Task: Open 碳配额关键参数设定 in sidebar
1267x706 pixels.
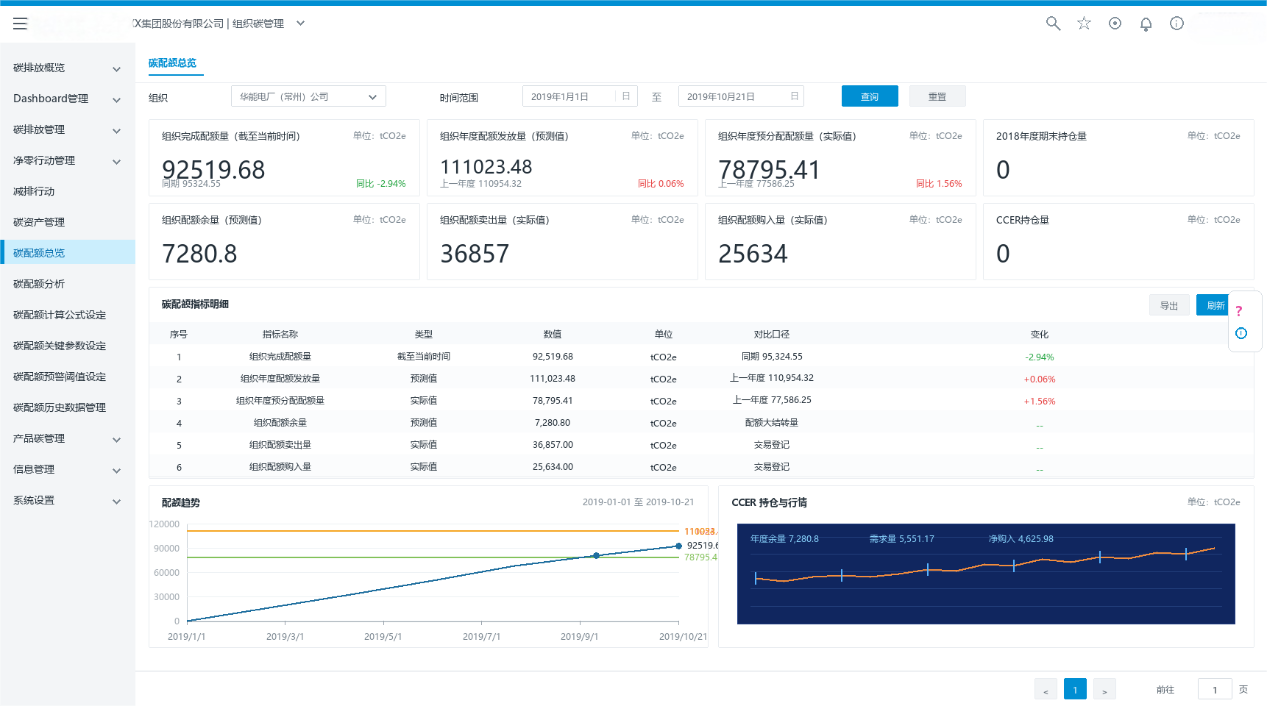Action: (67, 346)
